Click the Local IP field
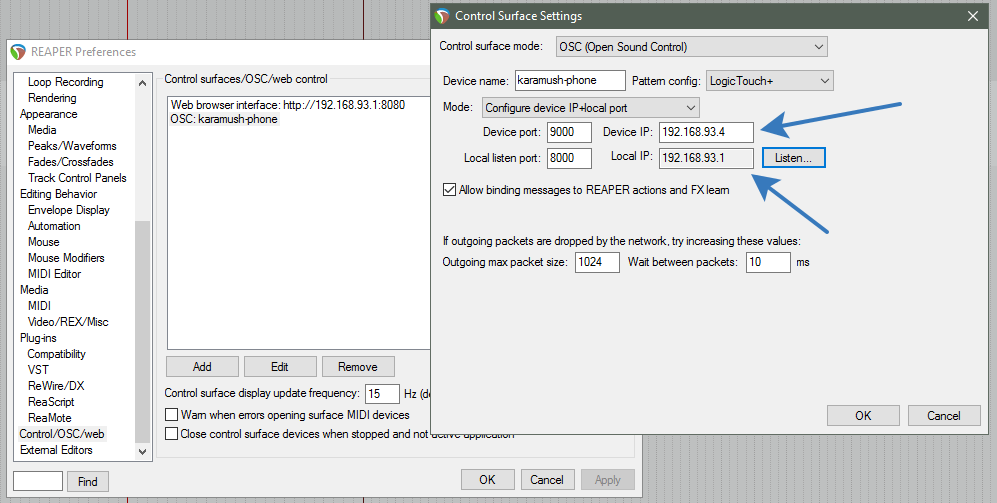The height and width of the screenshot is (503, 997). (706, 158)
